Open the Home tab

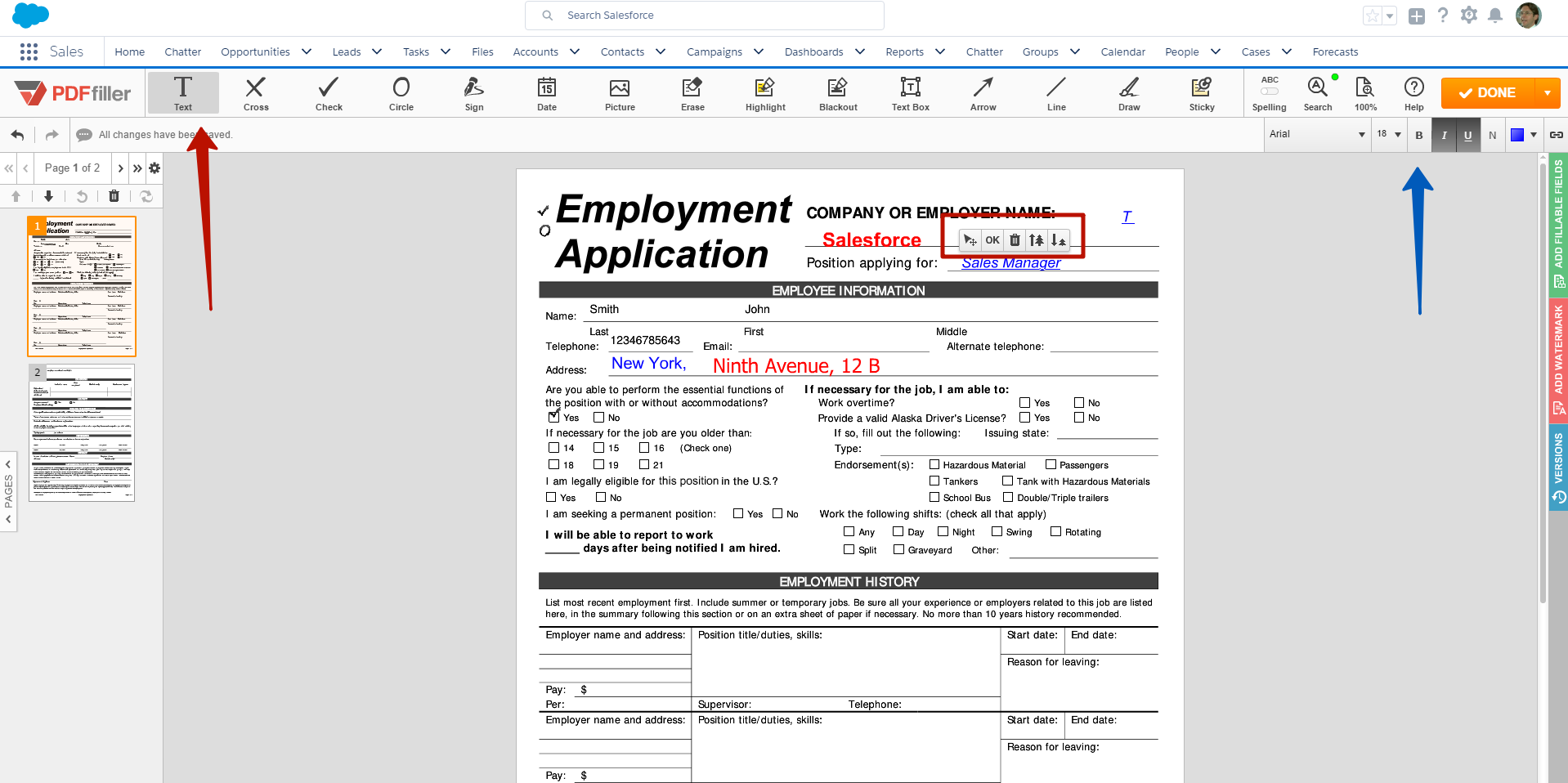point(129,51)
